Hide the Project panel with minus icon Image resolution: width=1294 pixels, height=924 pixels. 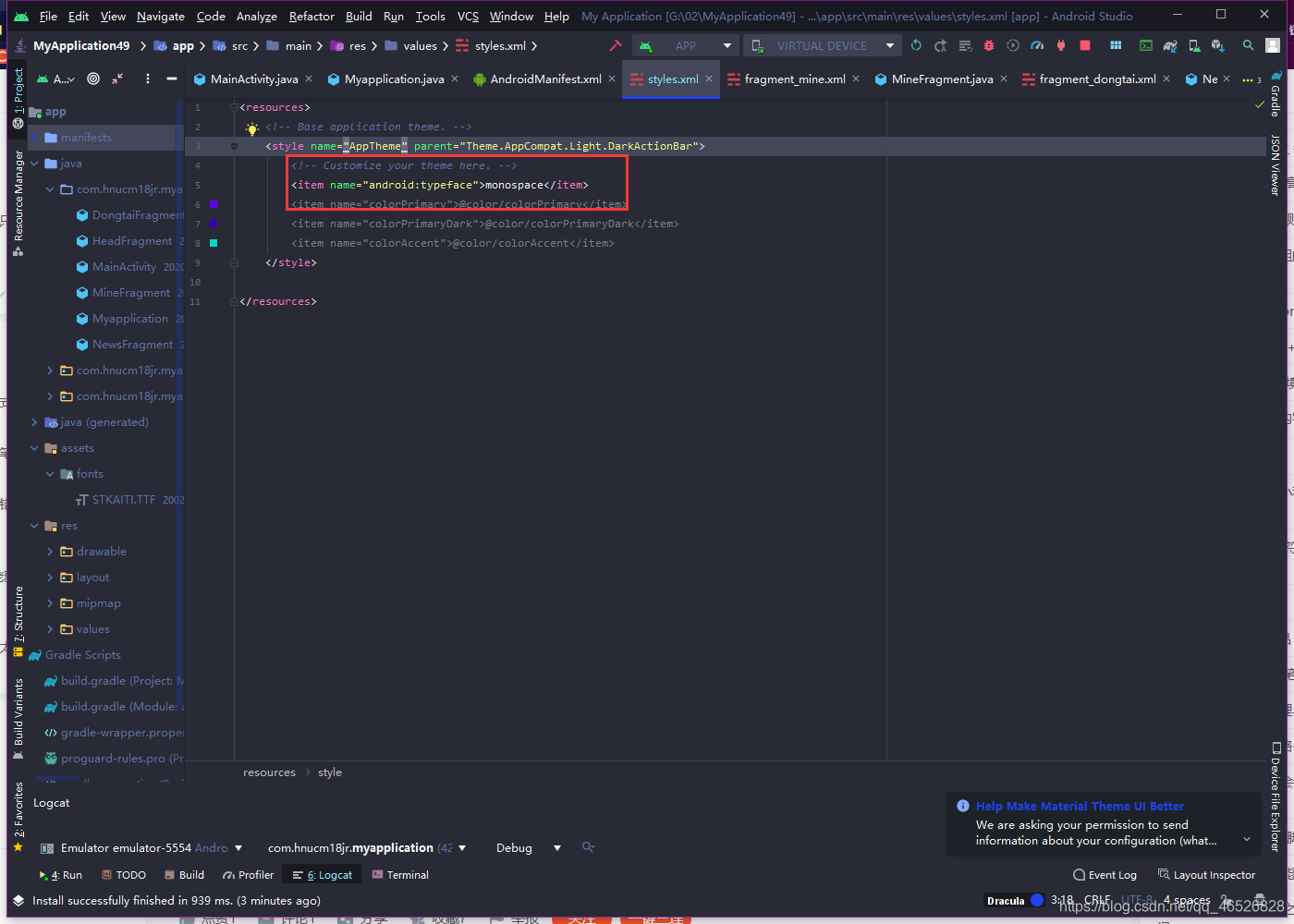(x=172, y=79)
